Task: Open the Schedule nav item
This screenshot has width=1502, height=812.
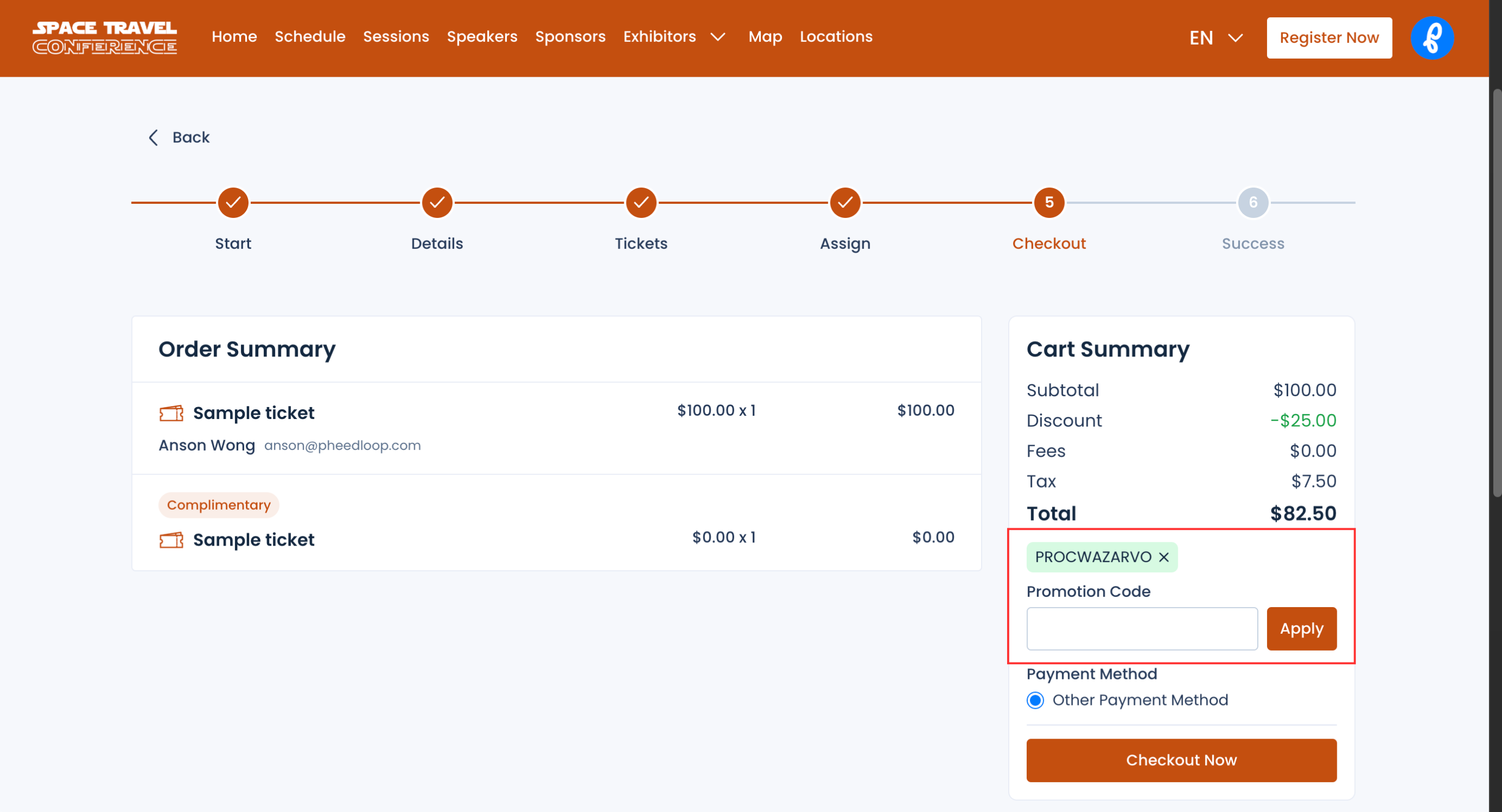Action: click(309, 37)
